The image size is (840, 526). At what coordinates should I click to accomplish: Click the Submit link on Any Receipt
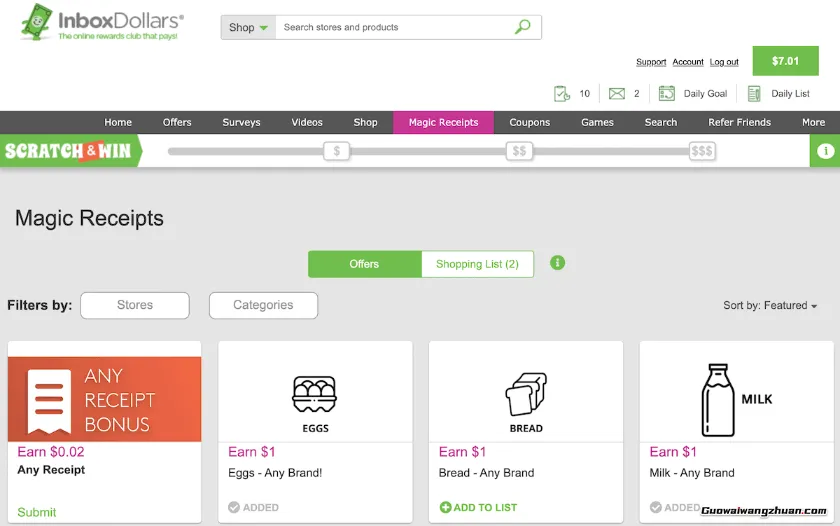click(37, 512)
